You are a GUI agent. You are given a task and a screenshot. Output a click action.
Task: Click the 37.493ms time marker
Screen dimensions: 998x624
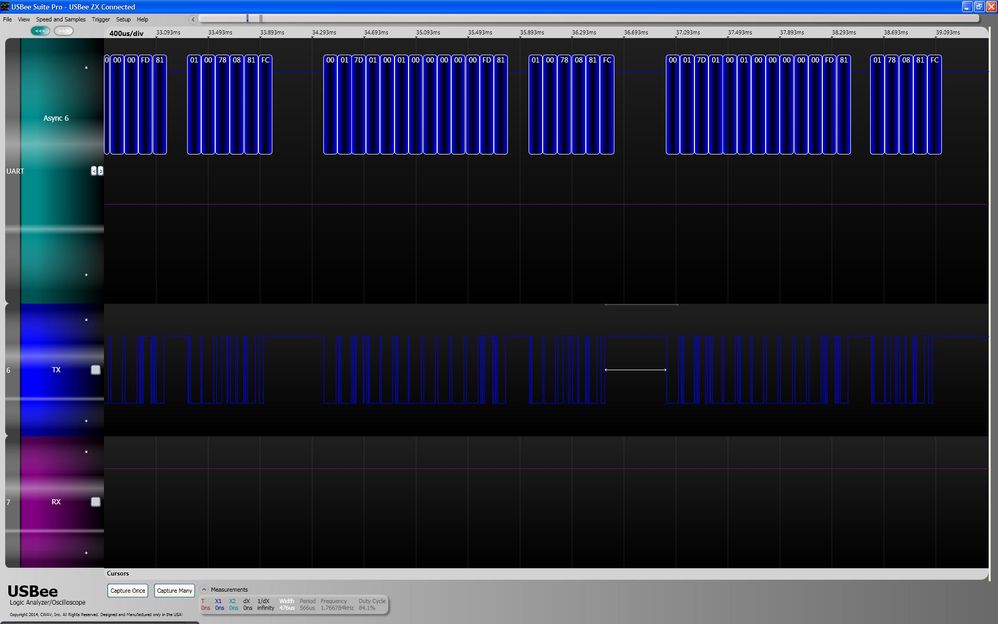pos(740,32)
